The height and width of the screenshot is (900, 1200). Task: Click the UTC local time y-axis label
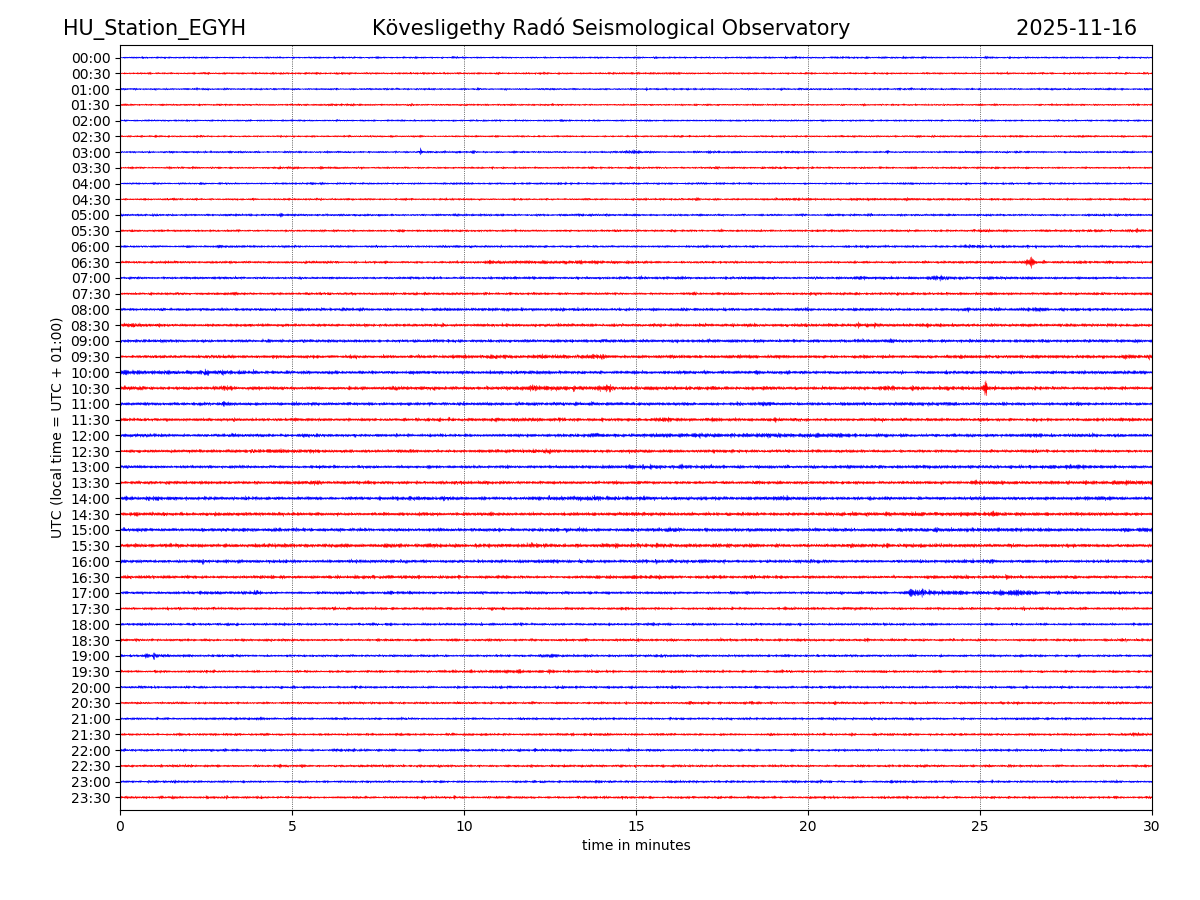[57, 427]
